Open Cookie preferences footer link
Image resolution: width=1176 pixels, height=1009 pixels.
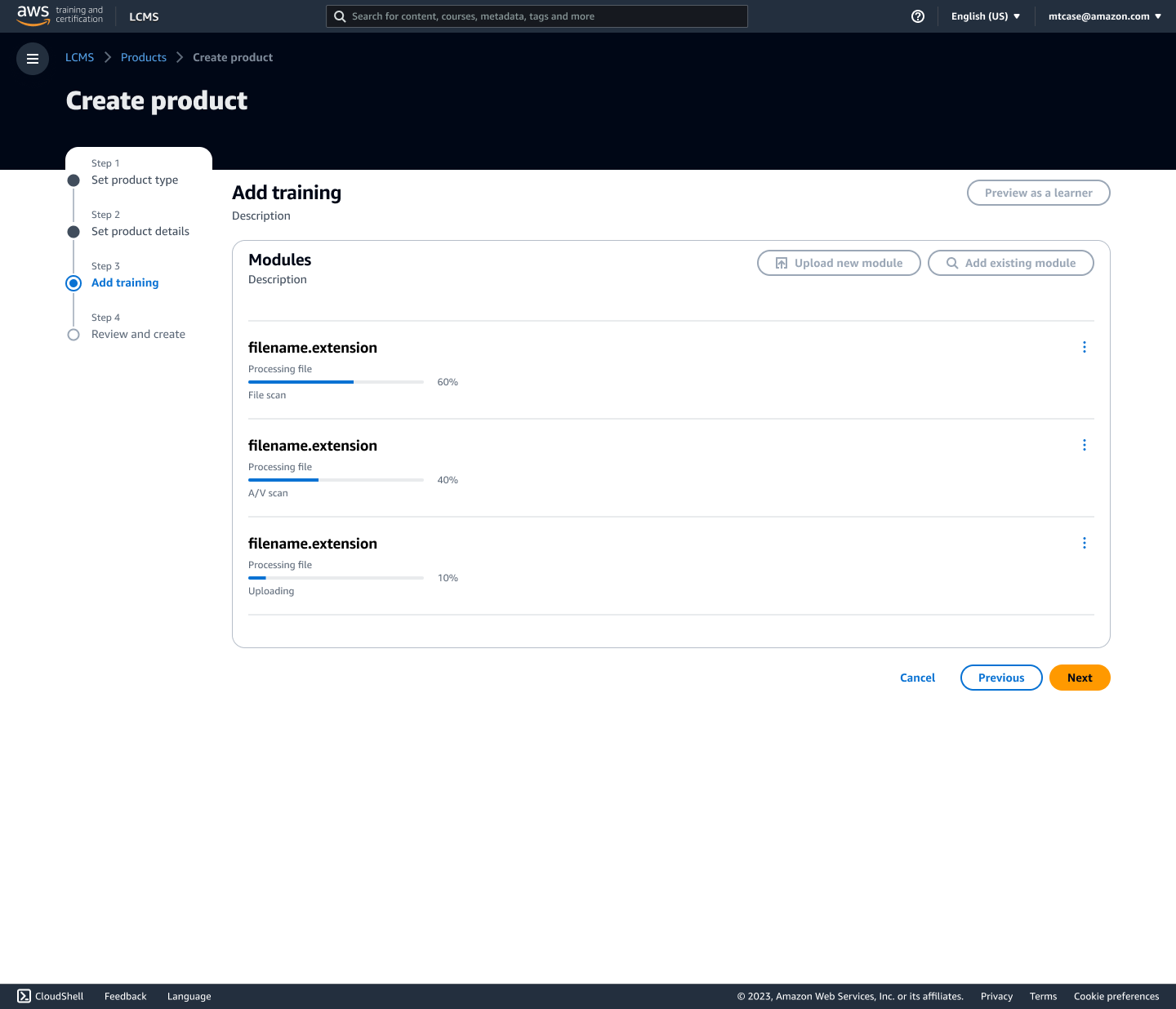coord(1116,996)
